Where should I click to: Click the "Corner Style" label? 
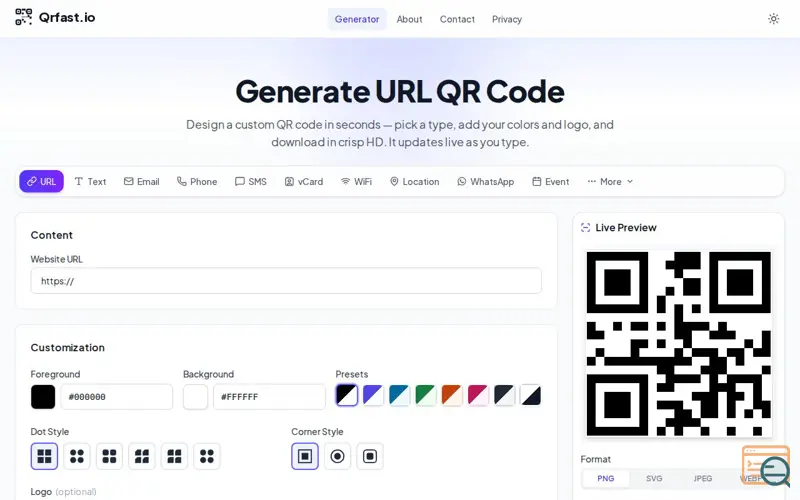coord(317,432)
